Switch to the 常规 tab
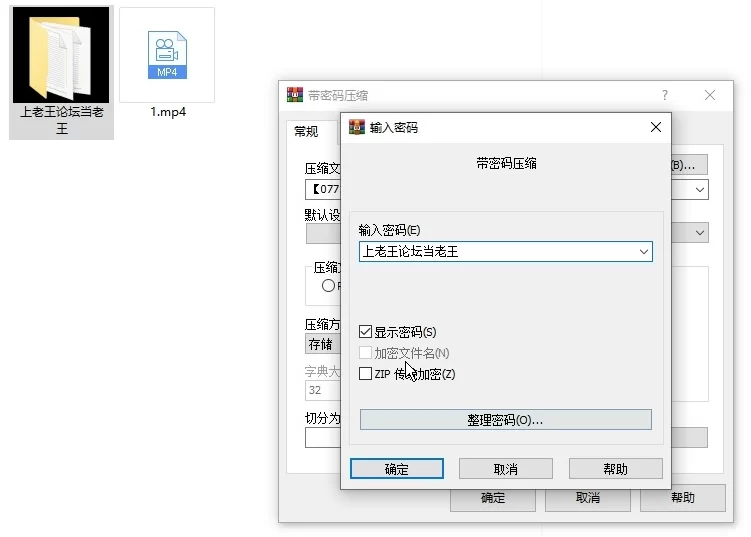751x537 pixels. (306, 132)
